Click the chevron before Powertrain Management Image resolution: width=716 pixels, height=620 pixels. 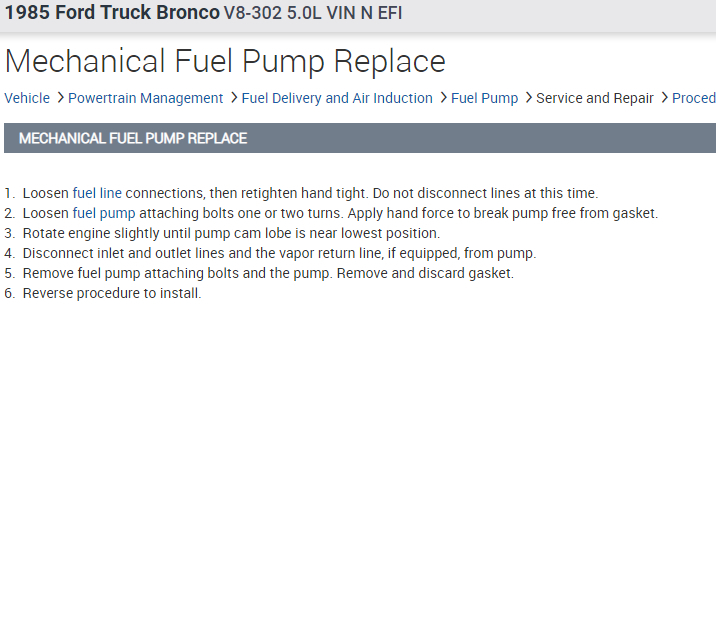point(60,98)
